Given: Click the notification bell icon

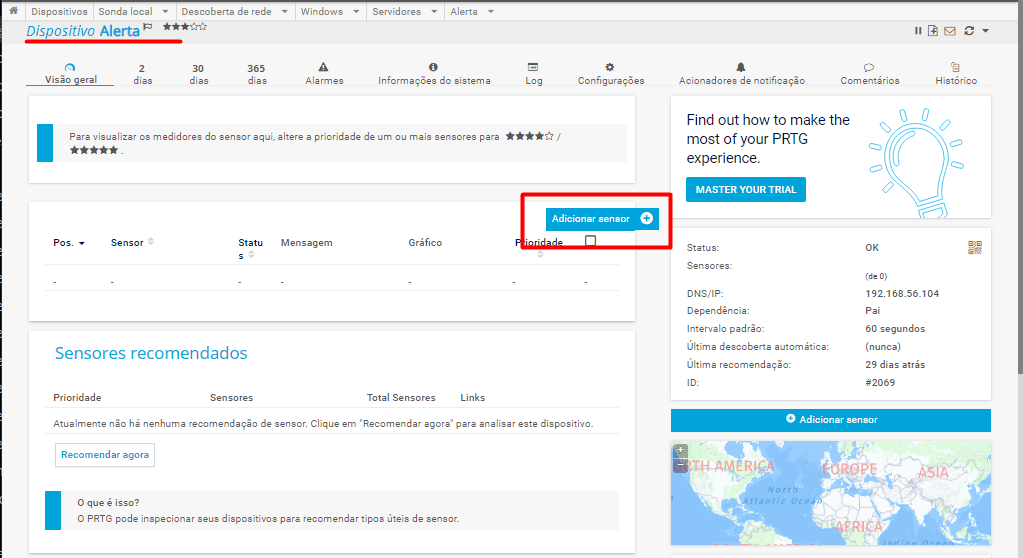Looking at the screenshot, I should click(741, 67).
